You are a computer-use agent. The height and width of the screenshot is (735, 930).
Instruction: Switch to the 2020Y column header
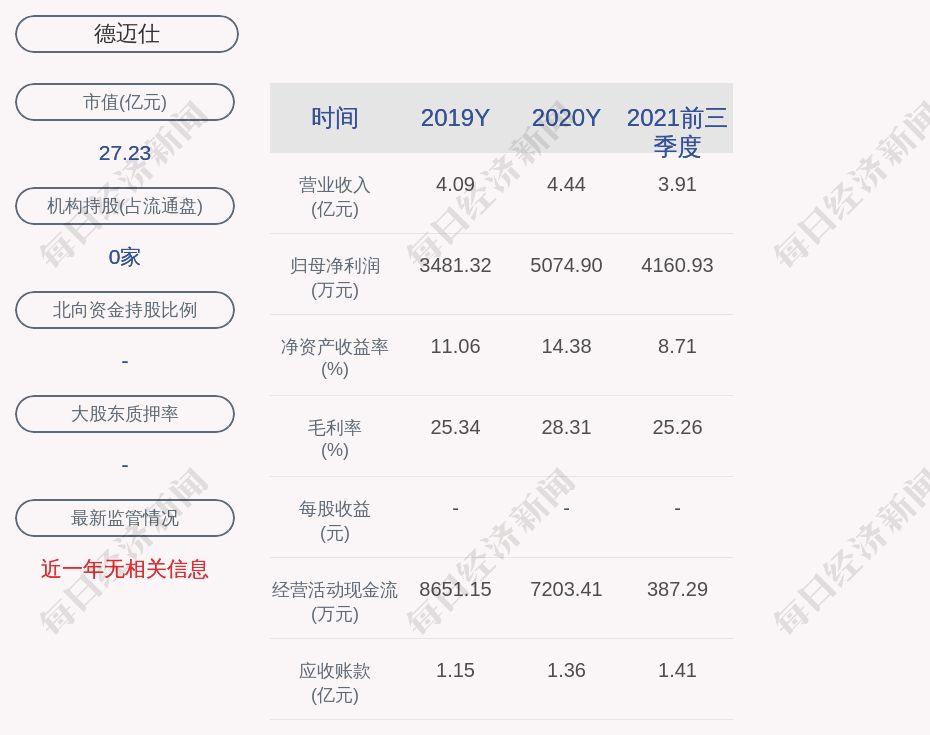[x=566, y=118]
